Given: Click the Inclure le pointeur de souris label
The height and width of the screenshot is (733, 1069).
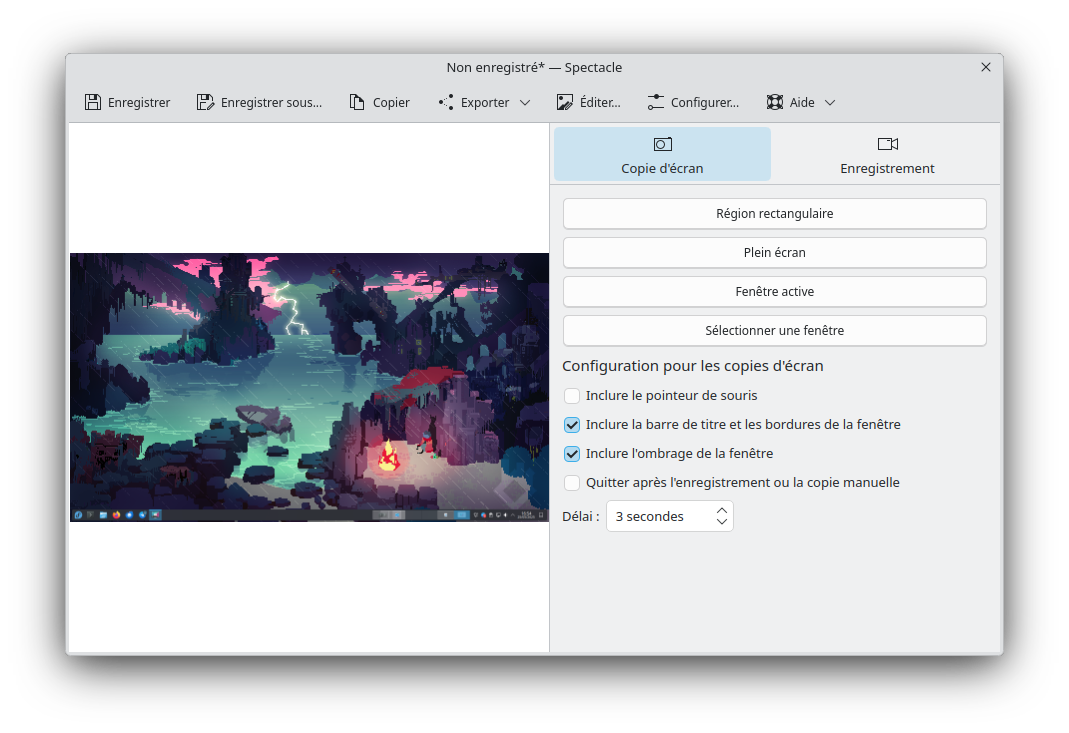Looking at the screenshot, I should 672,395.
